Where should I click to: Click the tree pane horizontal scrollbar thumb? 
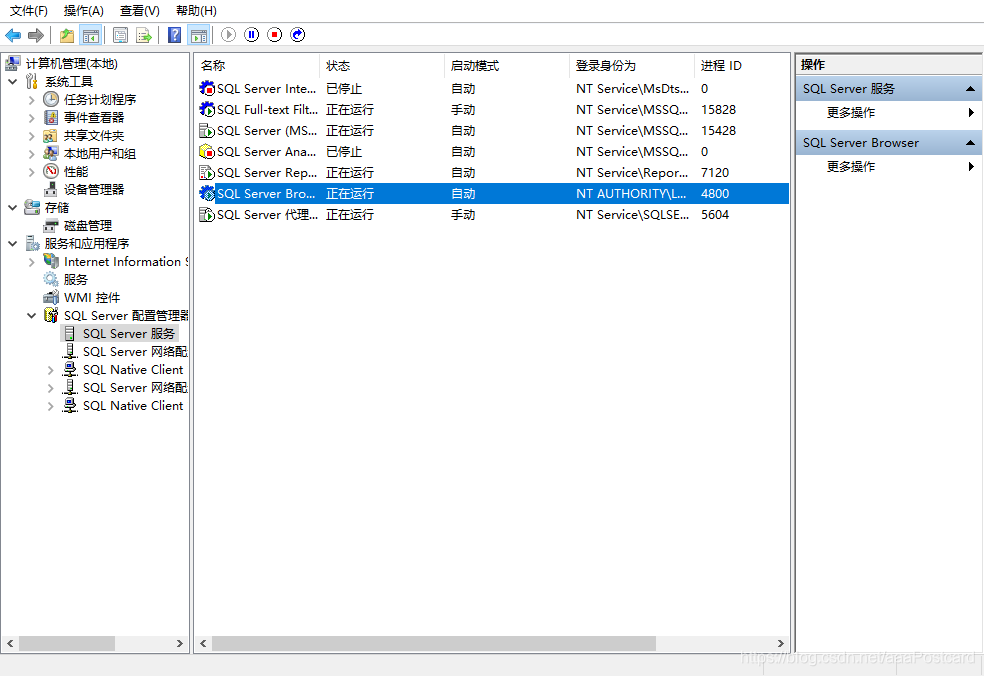pyautogui.click(x=67, y=643)
